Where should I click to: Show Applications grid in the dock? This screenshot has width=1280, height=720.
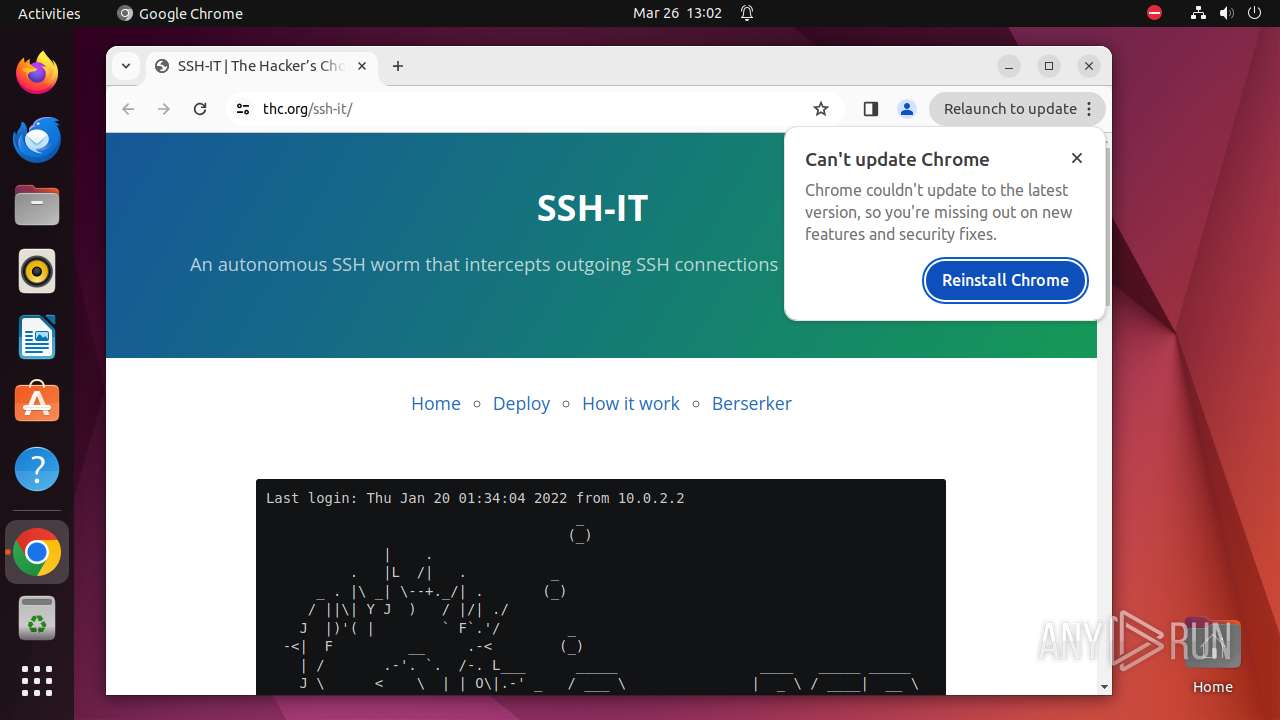coord(37,681)
